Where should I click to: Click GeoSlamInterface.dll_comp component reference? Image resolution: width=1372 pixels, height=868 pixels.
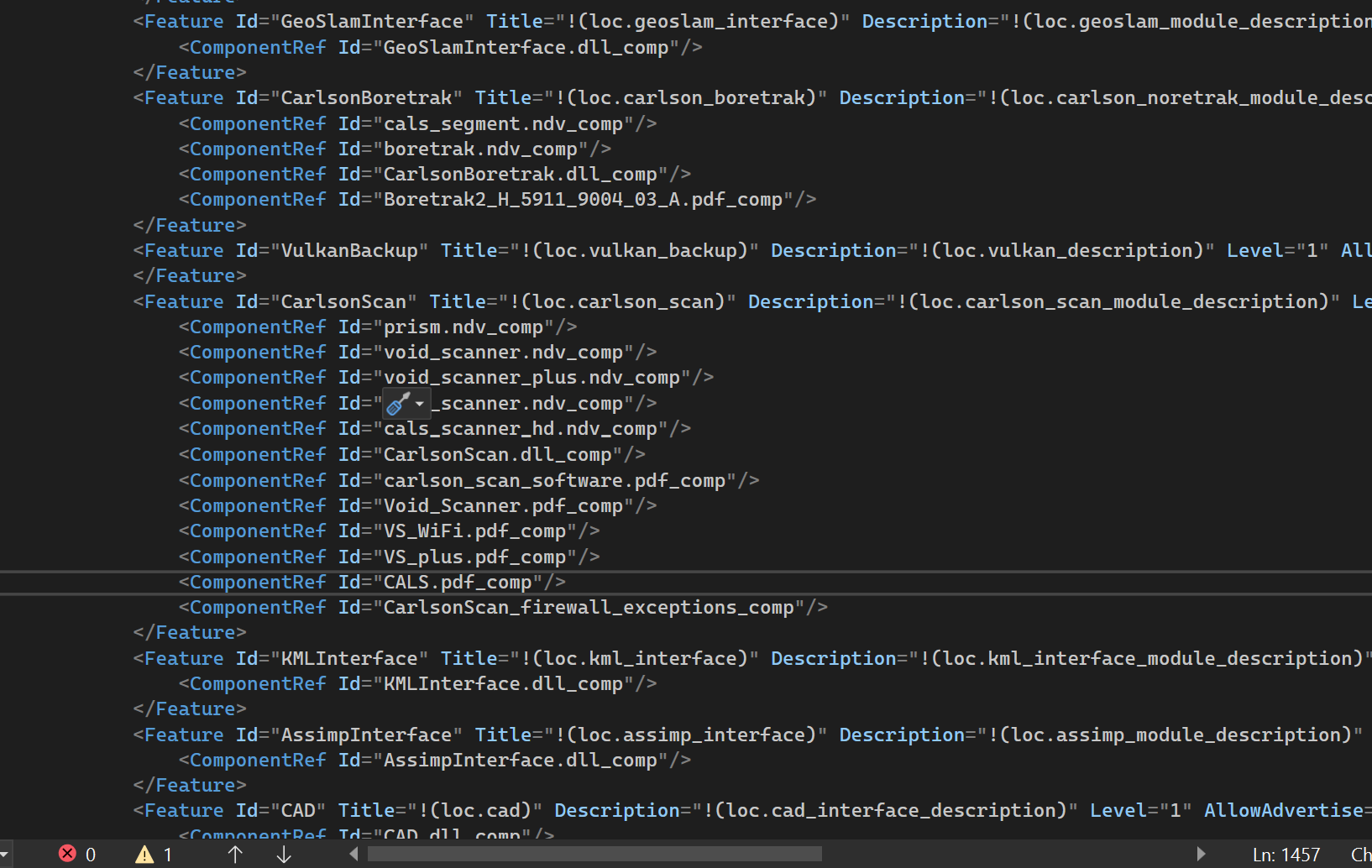526,48
